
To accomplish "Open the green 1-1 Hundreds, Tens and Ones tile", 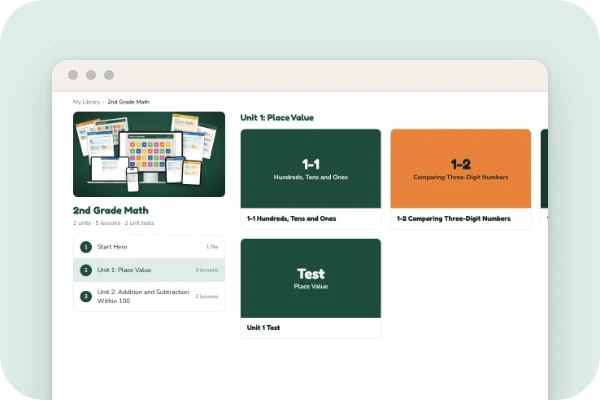I will 311,168.
